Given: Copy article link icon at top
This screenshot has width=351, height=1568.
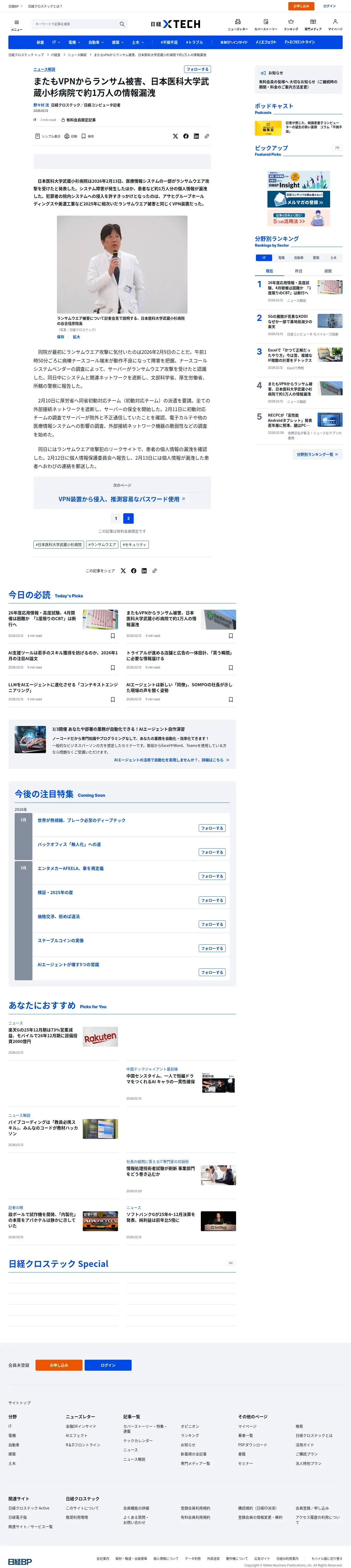Looking at the screenshot, I should click(206, 136).
